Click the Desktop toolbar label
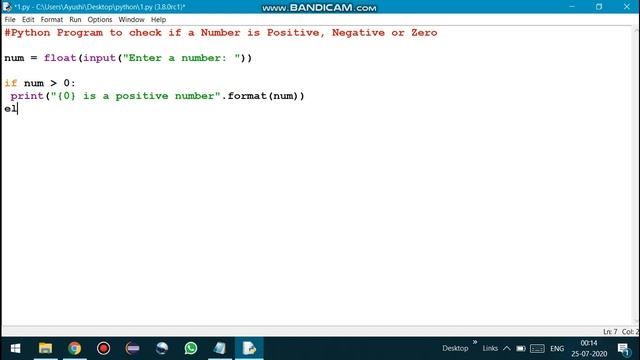 pyautogui.click(x=455, y=348)
